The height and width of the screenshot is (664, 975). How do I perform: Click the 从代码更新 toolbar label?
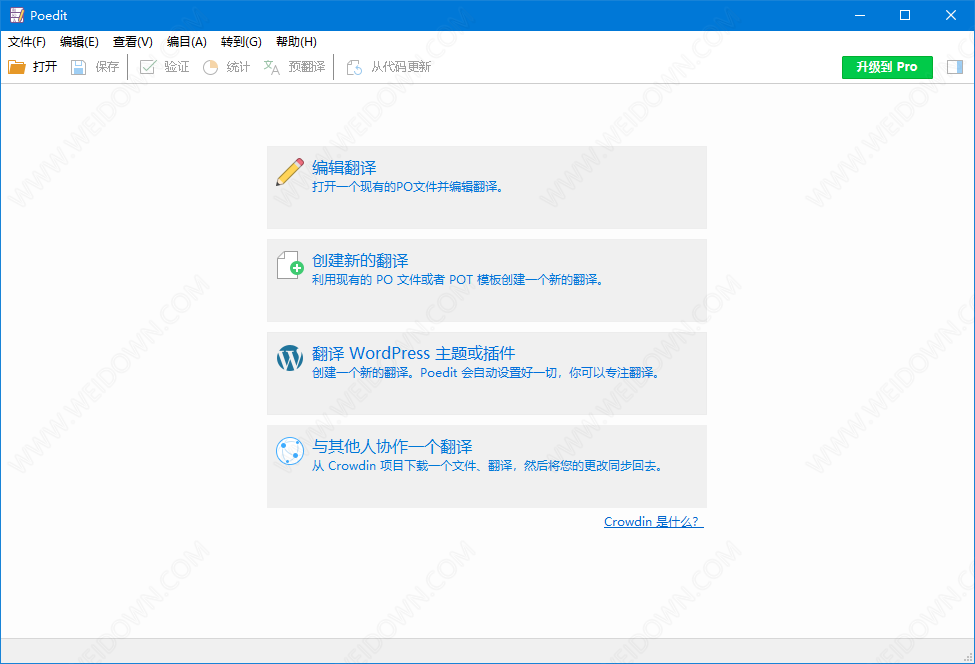click(x=401, y=67)
